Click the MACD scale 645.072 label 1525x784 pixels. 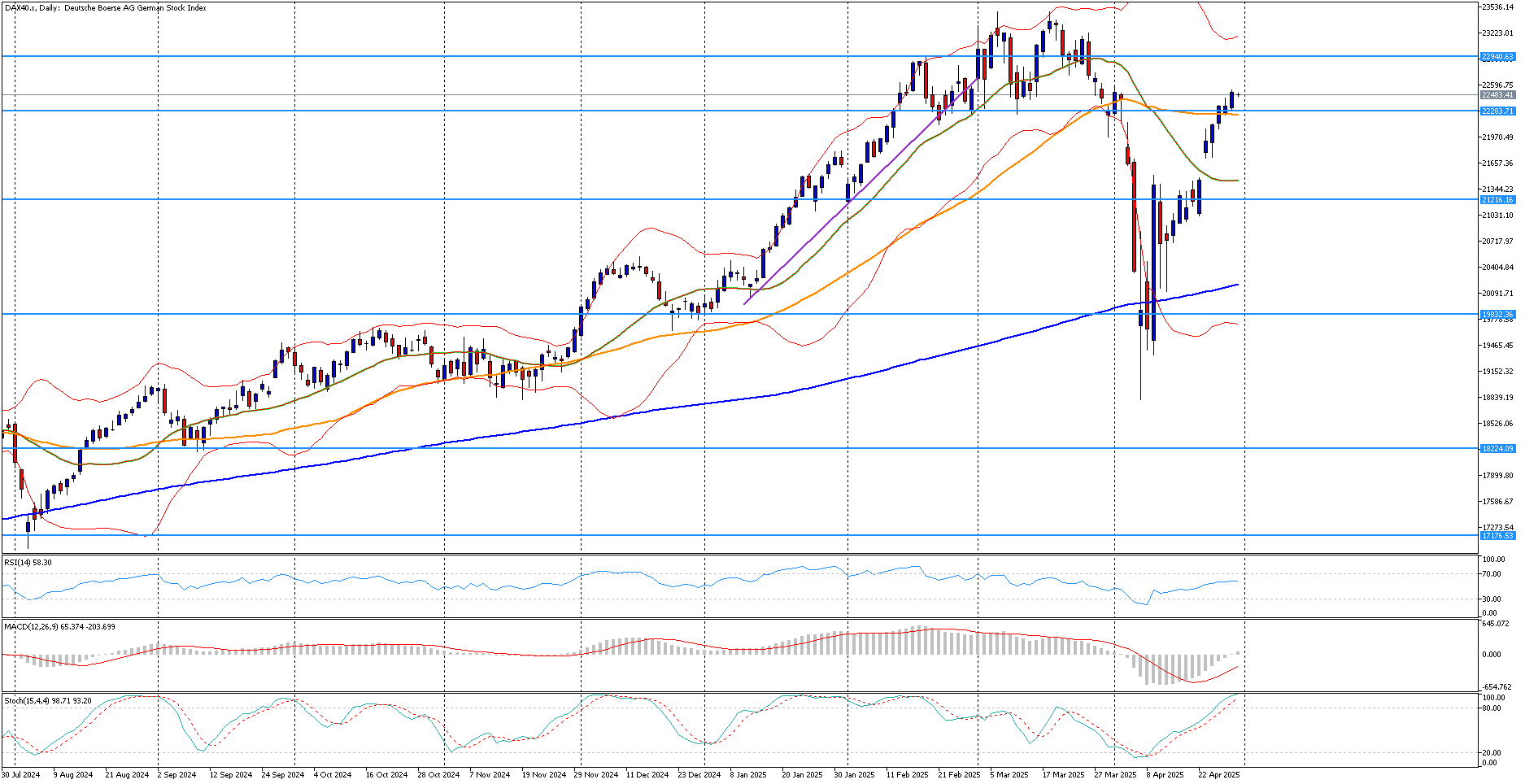click(x=1496, y=624)
